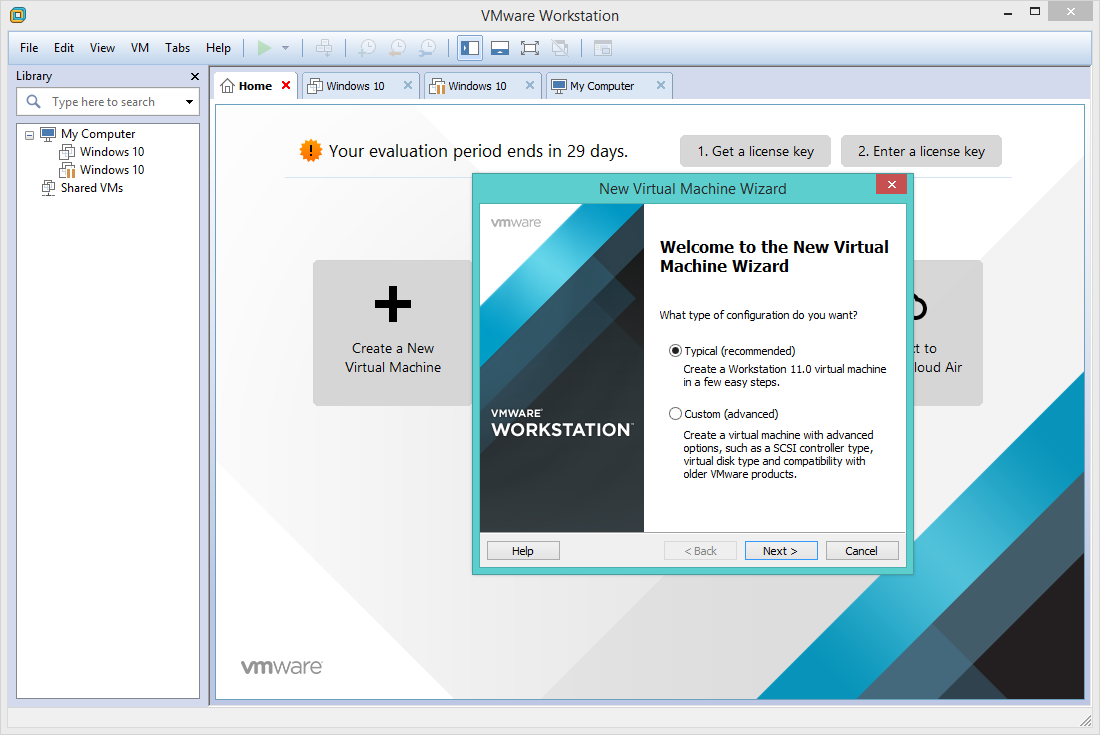Click the Full Screen mode icon
The image size is (1100, 735).
click(x=530, y=48)
